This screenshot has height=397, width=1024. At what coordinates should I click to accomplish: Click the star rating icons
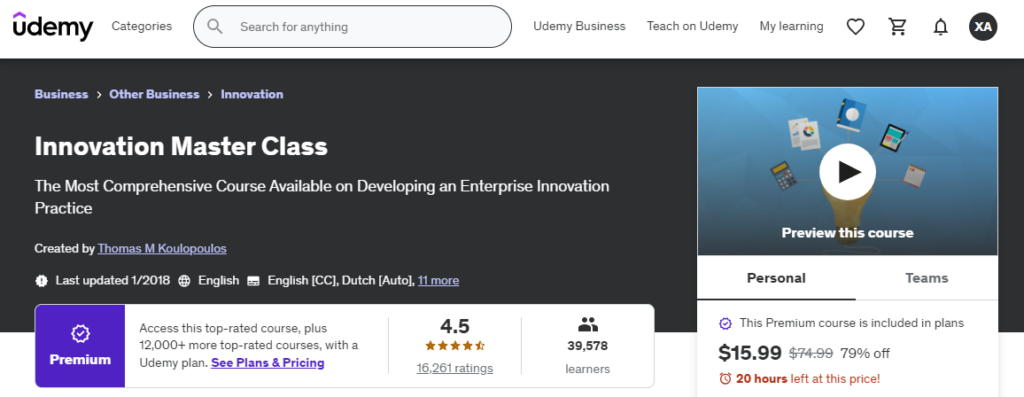tap(455, 345)
